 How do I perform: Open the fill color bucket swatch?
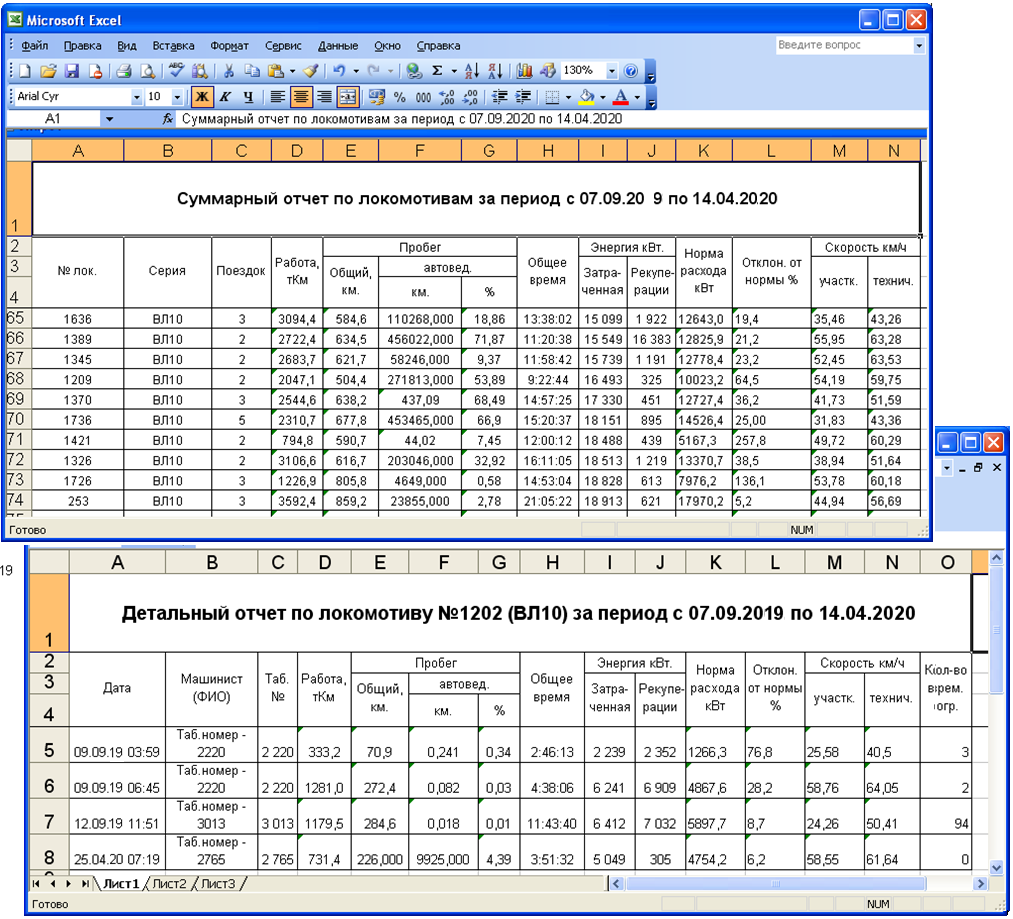(x=587, y=97)
